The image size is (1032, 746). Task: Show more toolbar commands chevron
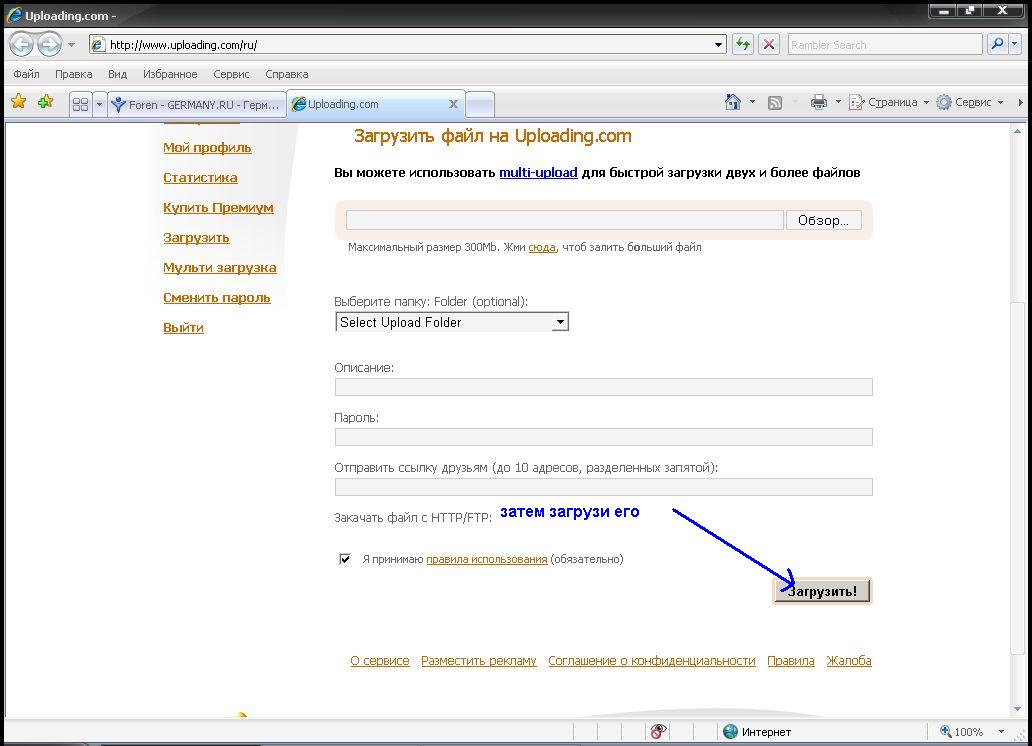[x=1020, y=102]
